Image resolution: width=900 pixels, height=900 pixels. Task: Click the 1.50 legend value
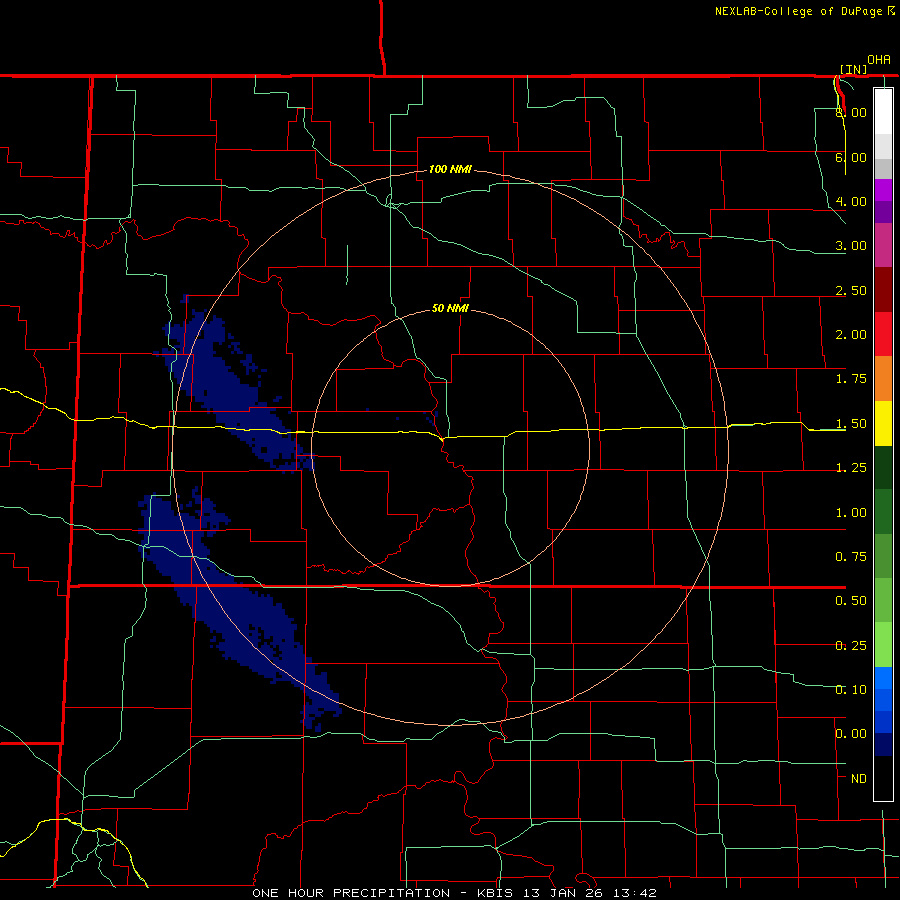pos(851,424)
